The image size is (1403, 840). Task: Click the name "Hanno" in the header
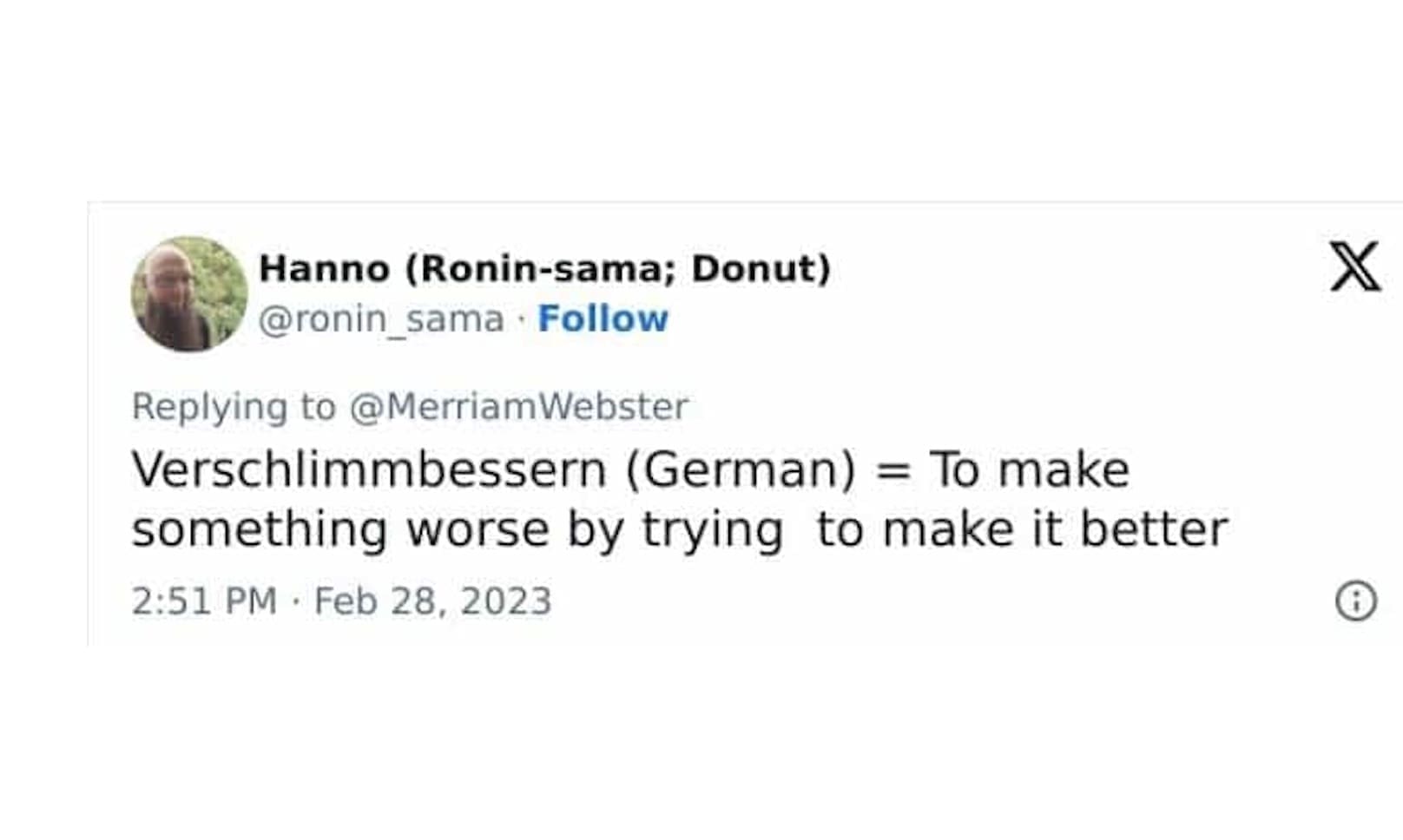click(324, 268)
